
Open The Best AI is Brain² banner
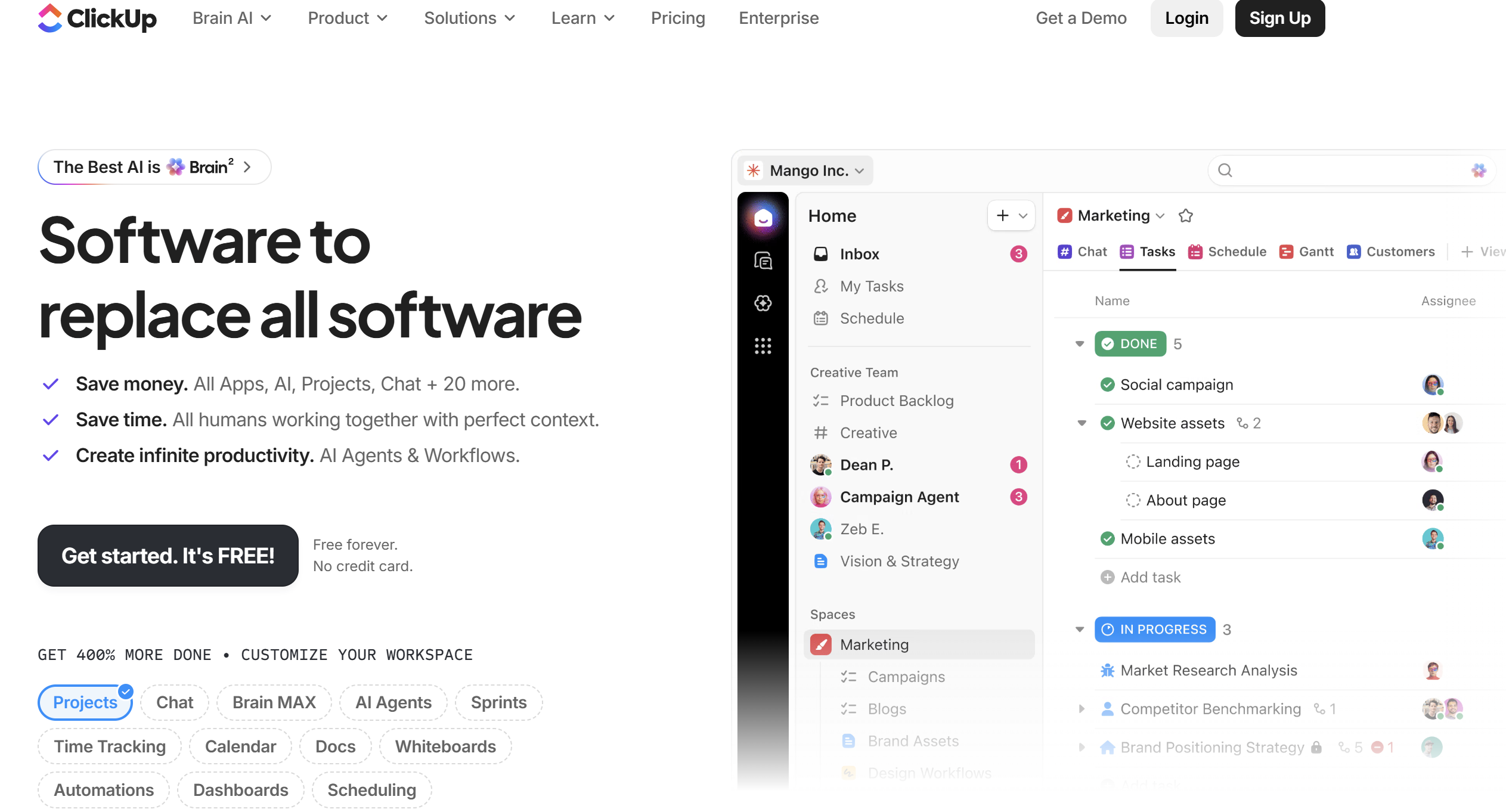[x=154, y=167]
